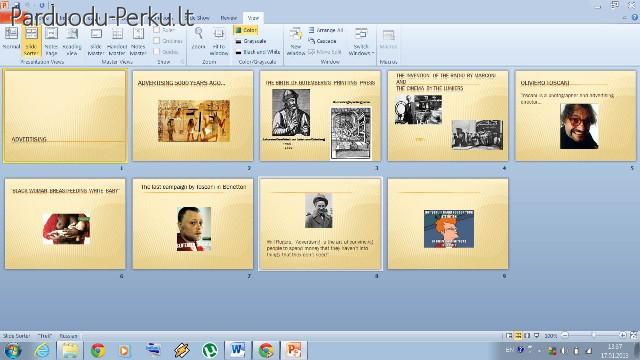Select the View tab
640x360 pixels.
253,18
